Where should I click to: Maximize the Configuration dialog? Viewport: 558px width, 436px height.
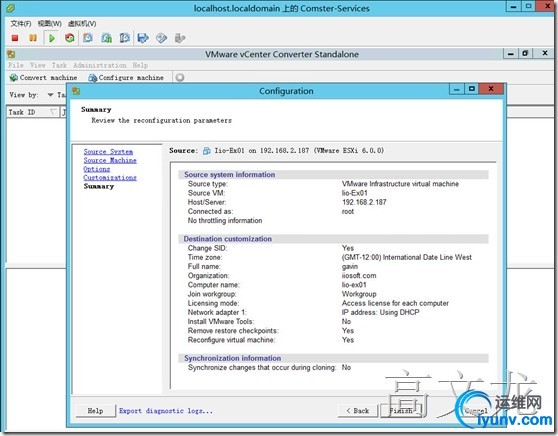(x=472, y=89)
